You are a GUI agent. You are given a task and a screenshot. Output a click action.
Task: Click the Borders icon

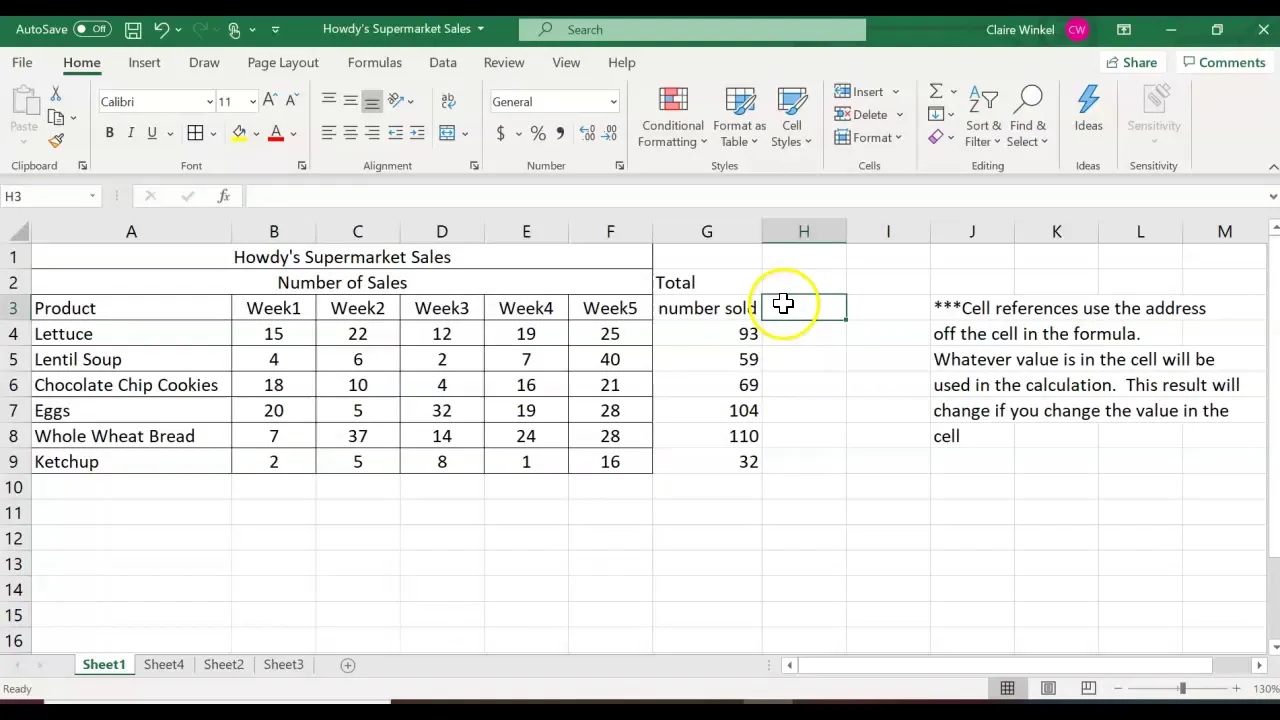(196, 133)
